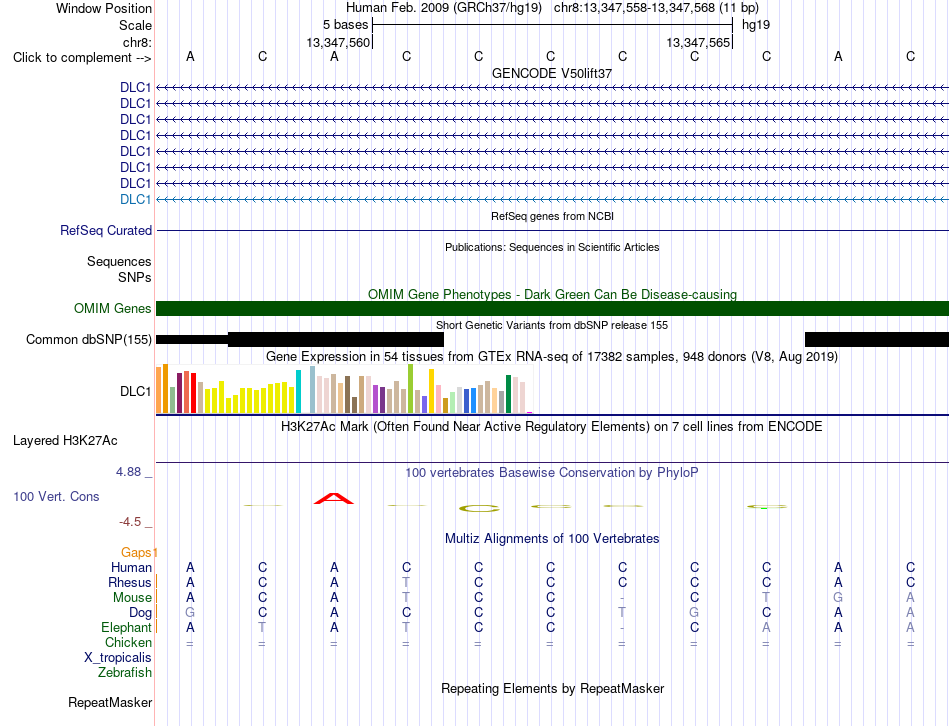950x726 pixels.
Task: Click '100 vertebrates Basewise Conservation by PhyloP' title
Action: pos(552,473)
